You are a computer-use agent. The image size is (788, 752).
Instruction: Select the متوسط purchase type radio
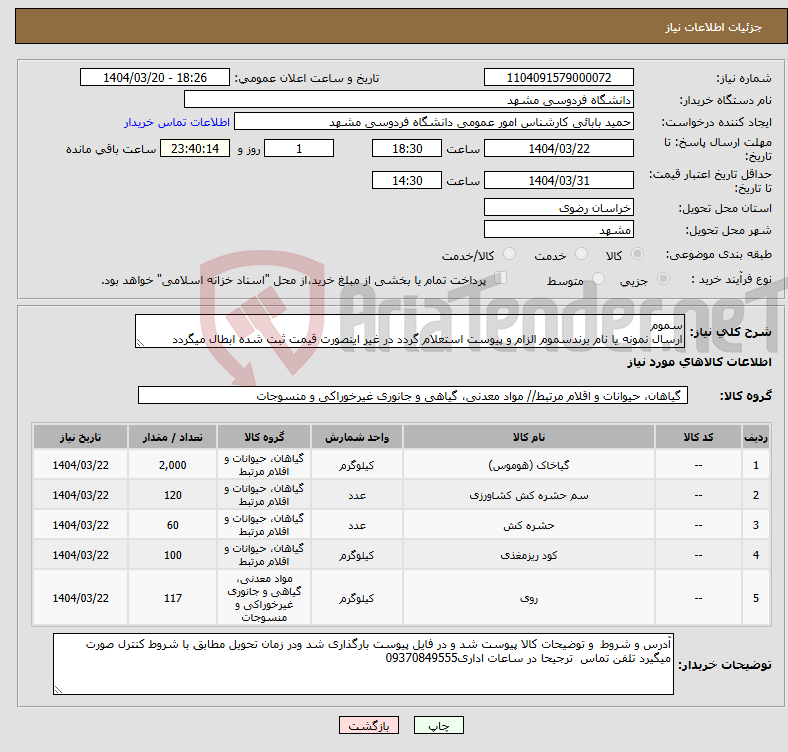click(x=598, y=278)
